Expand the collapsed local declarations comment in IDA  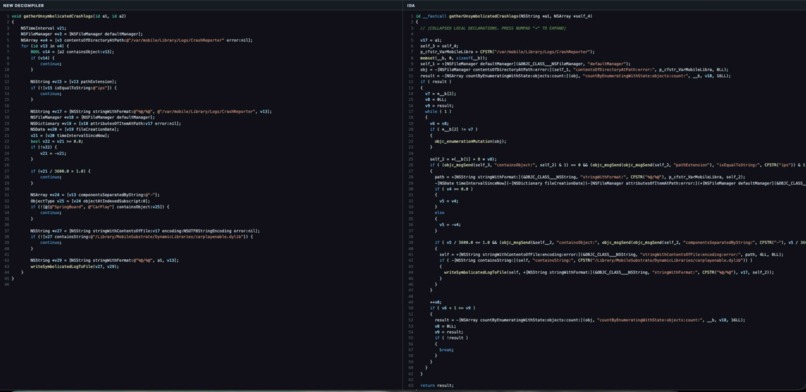point(493,28)
